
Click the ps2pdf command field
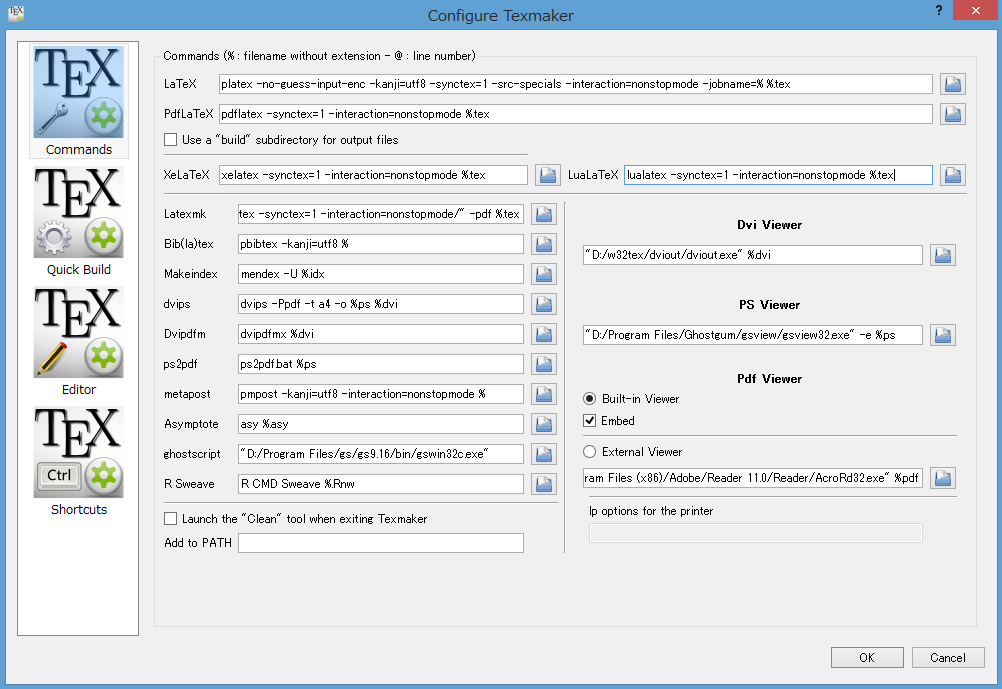click(x=380, y=364)
